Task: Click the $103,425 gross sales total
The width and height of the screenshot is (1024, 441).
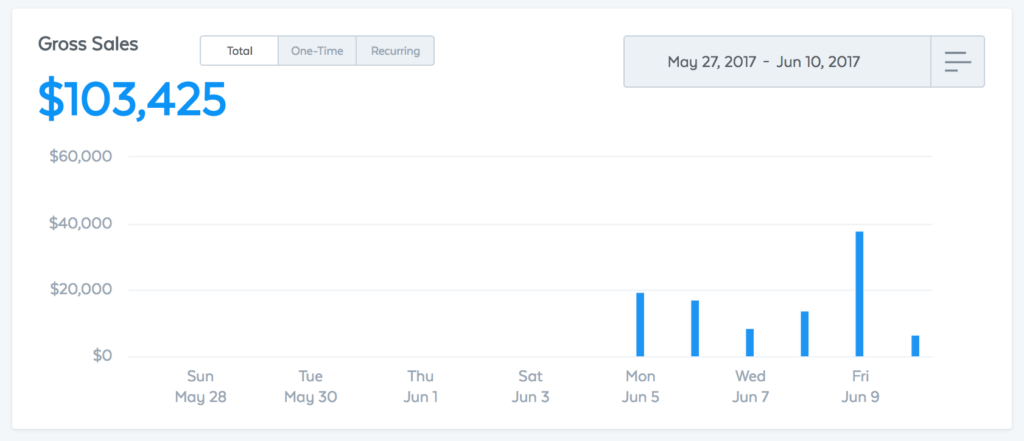Action: (133, 100)
